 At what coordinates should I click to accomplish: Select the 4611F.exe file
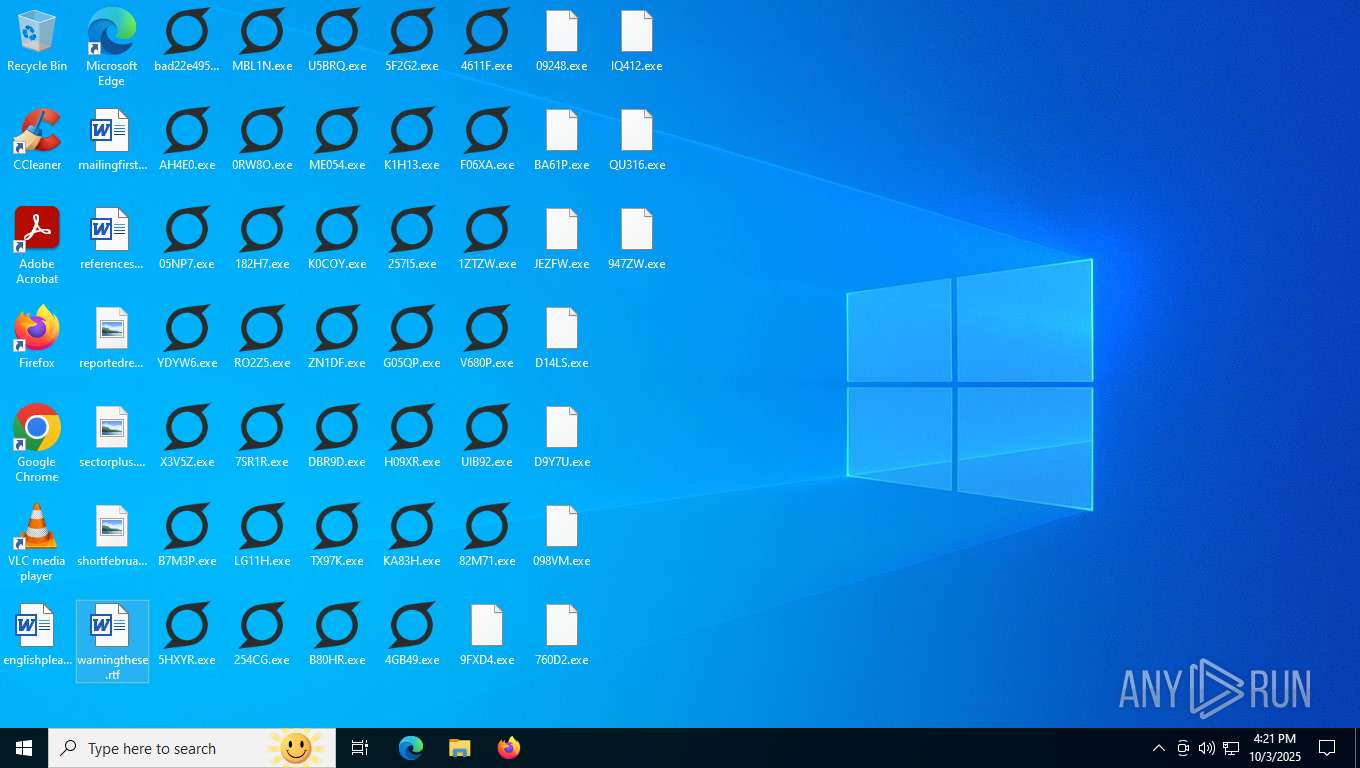pyautogui.click(x=487, y=41)
